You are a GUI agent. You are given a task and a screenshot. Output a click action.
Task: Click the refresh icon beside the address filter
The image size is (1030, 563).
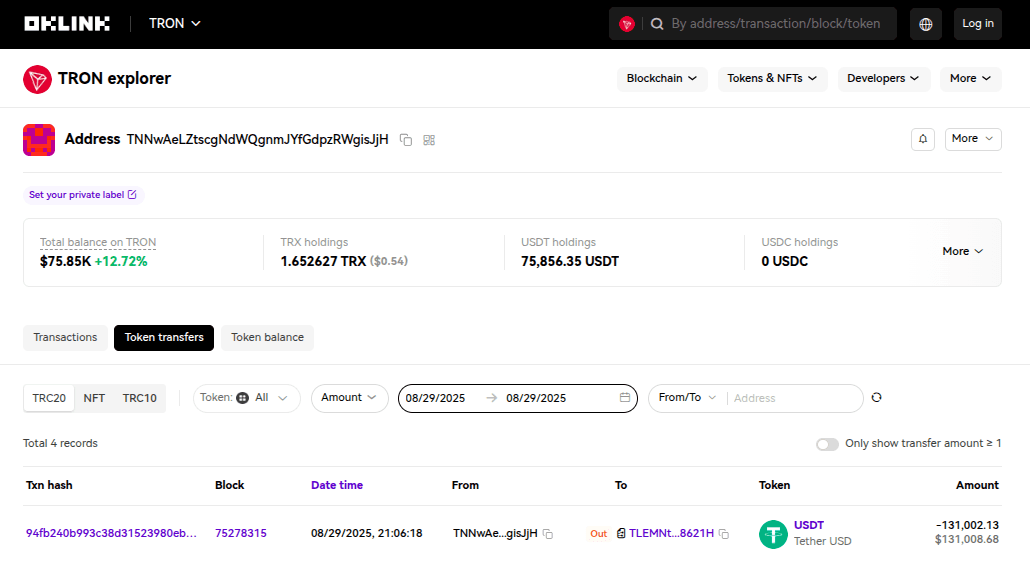876,398
